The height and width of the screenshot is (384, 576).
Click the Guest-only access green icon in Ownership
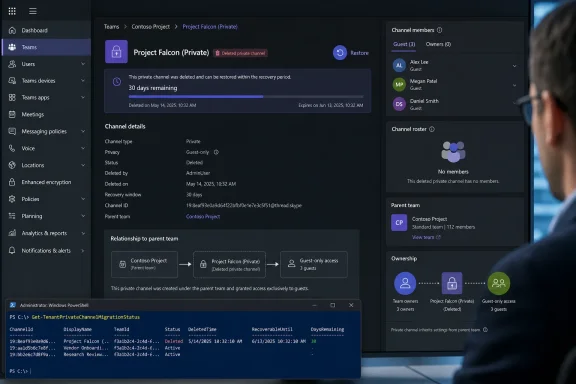click(498, 283)
